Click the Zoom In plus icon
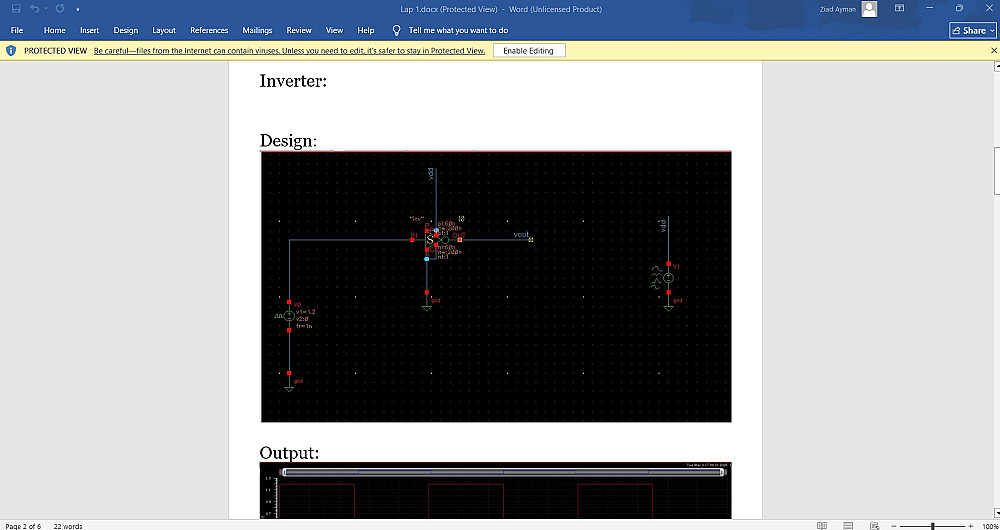The width and height of the screenshot is (1000, 530). pyautogui.click(x=971, y=526)
